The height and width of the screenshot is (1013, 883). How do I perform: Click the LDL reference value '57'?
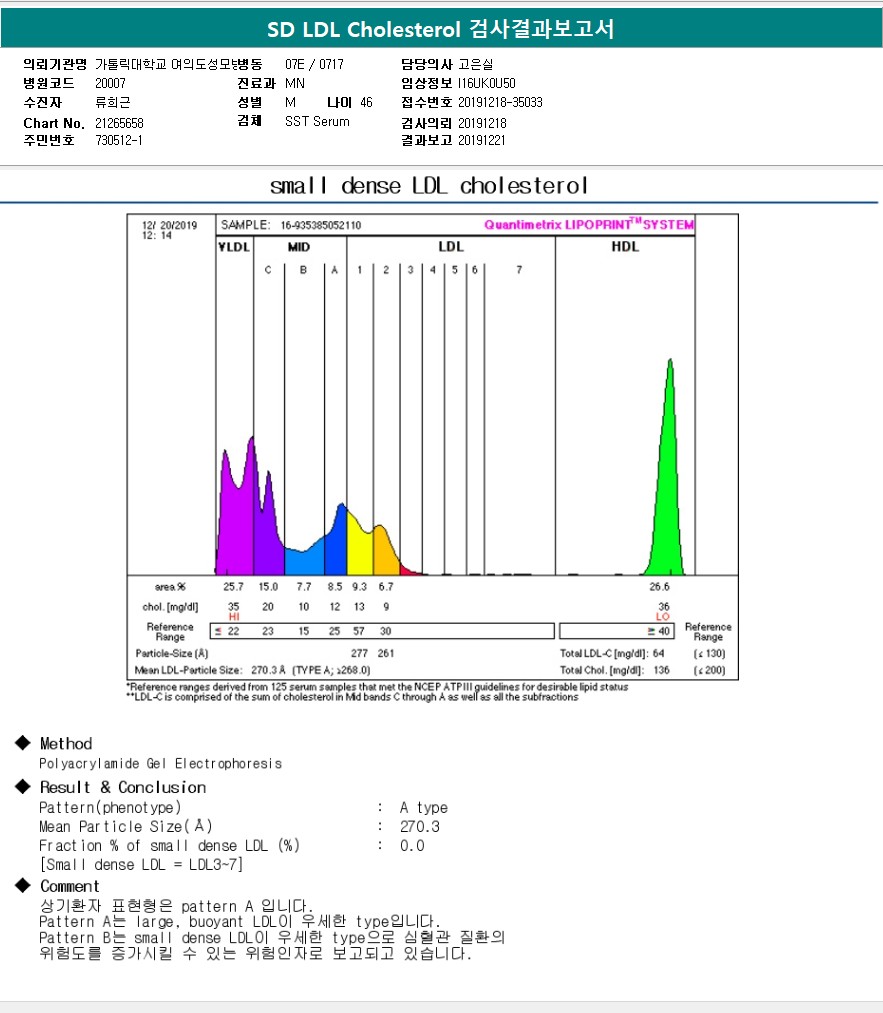click(x=358, y=631)
